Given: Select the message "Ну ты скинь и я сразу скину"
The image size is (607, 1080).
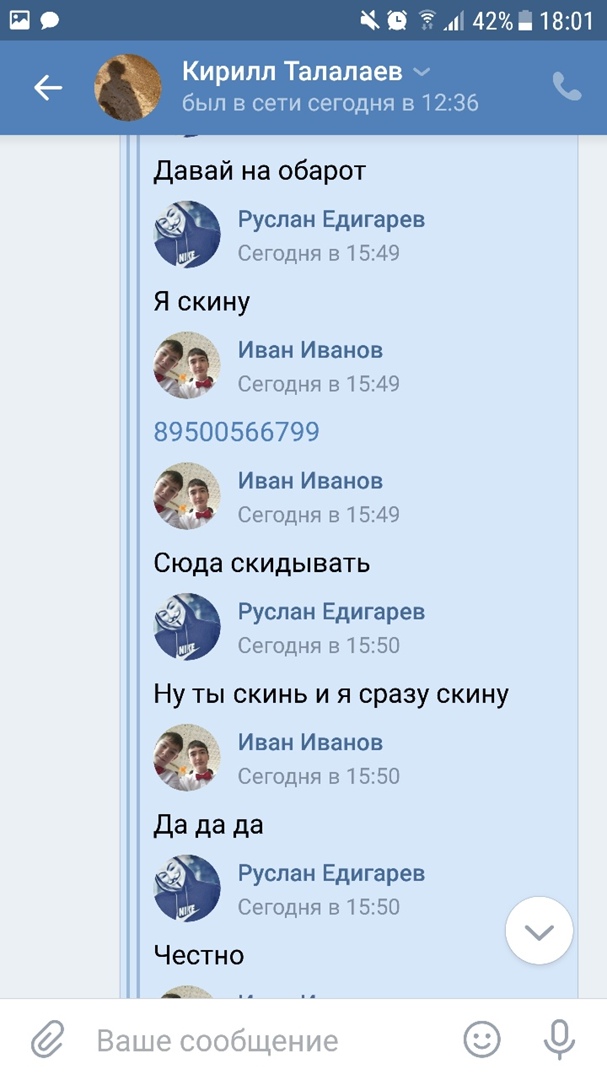Looking at the screenshot, I should [331, 694].
